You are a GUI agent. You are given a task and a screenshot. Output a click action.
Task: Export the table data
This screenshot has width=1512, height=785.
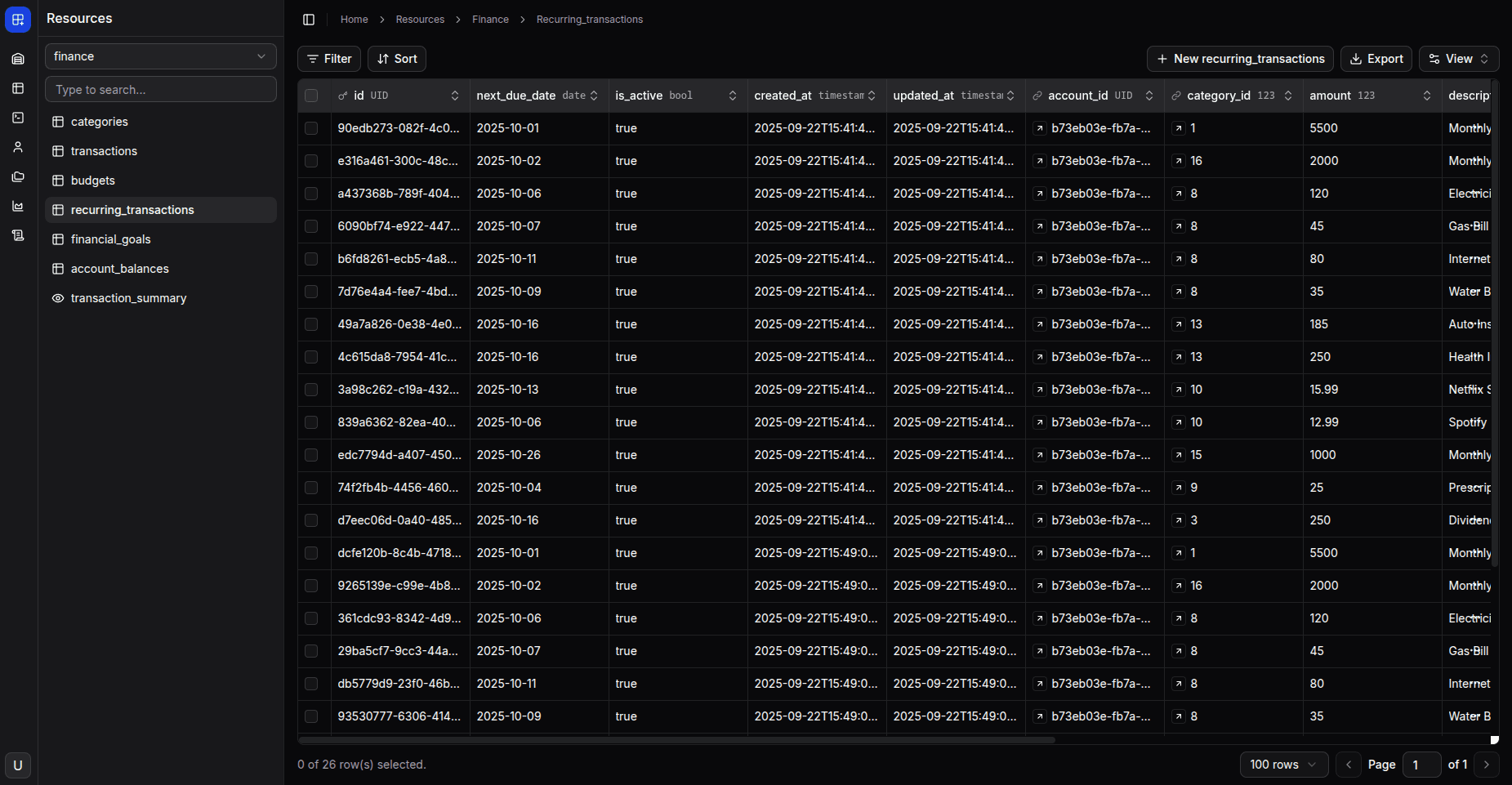point(1376,59)
